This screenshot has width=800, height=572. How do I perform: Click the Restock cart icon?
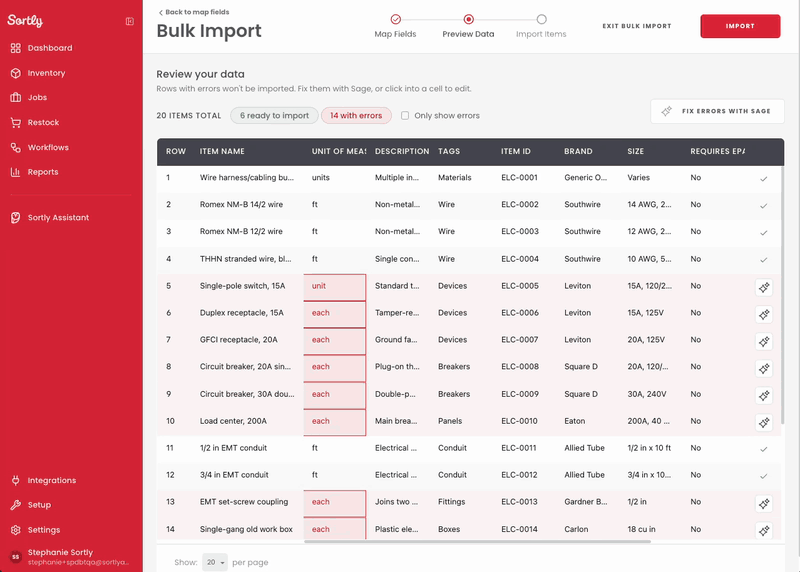point(16,122)
